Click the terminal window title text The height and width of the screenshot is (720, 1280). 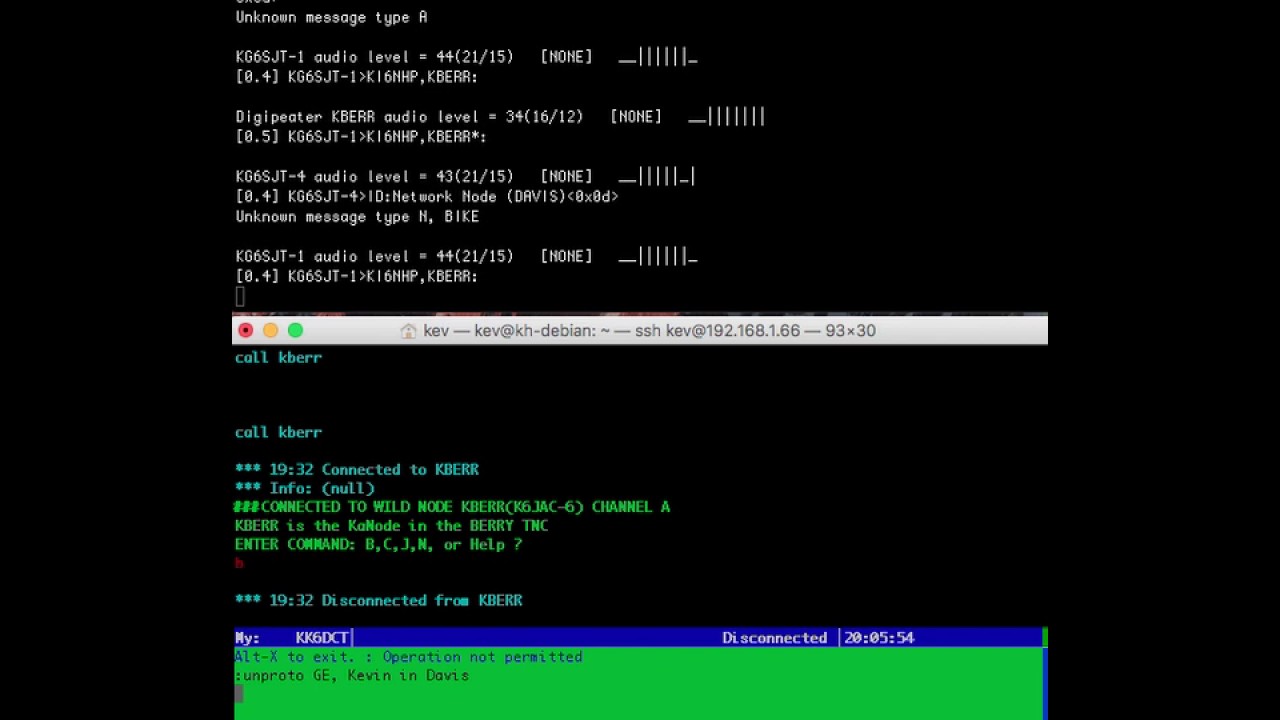tap(649, 330)
